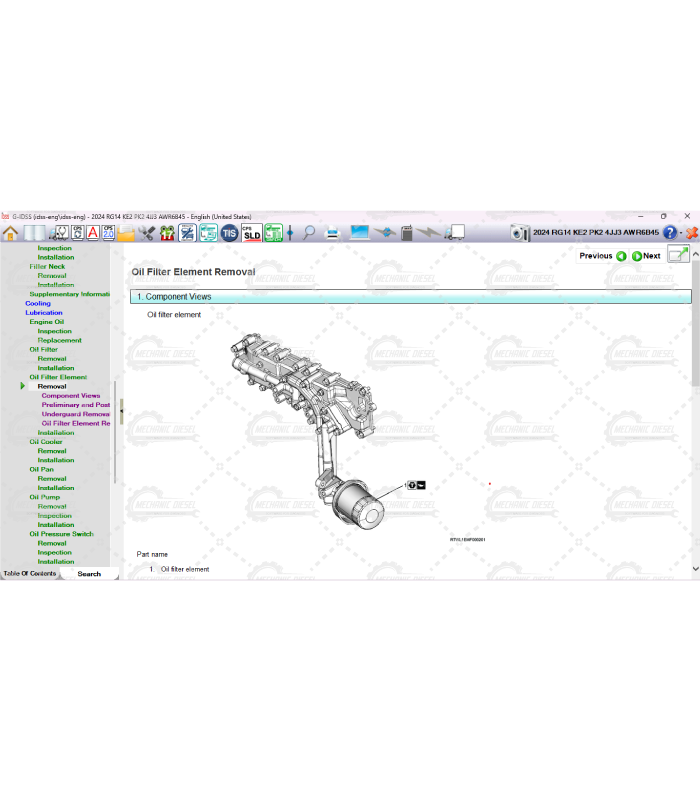Expand the Oil Cooler tree section
The width and height of the screenshot is (700, 800).
[46, 442]
